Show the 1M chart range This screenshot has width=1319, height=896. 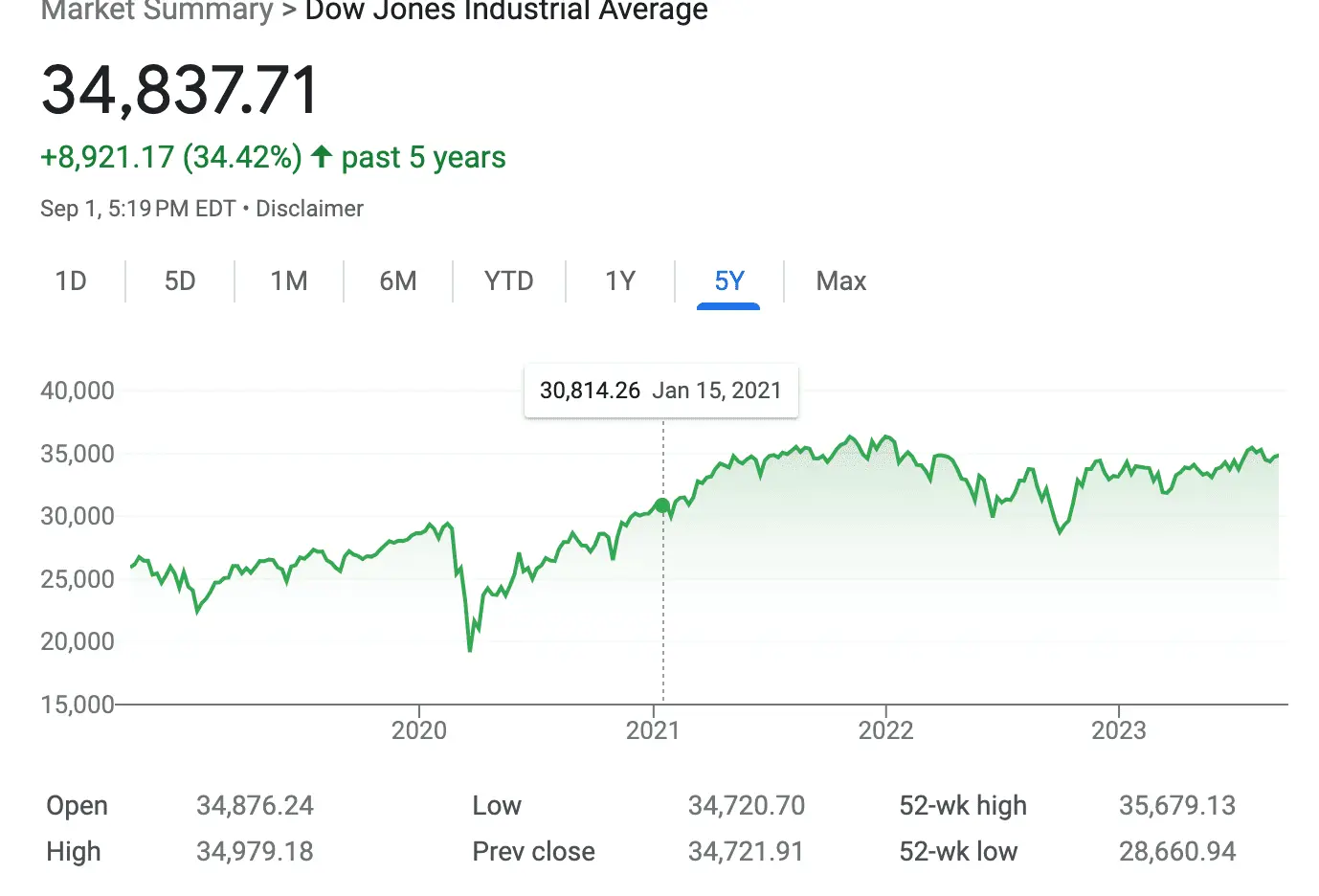pyautogui.click(x=289, y=281)
